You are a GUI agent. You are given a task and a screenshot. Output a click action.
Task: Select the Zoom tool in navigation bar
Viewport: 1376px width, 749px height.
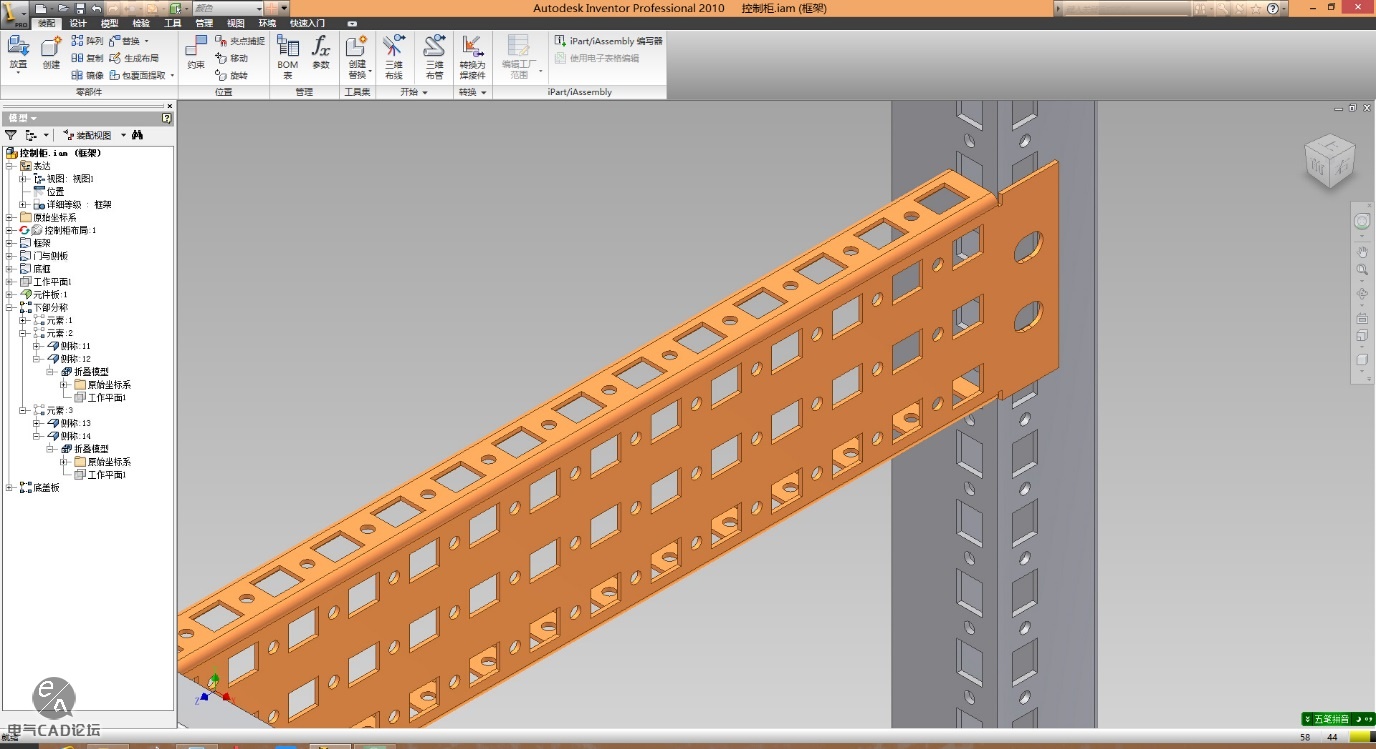(x=1361, y=270)
